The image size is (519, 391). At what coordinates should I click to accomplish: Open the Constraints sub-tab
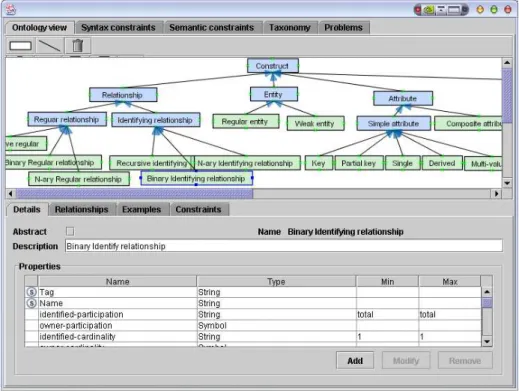pos(198,210)
